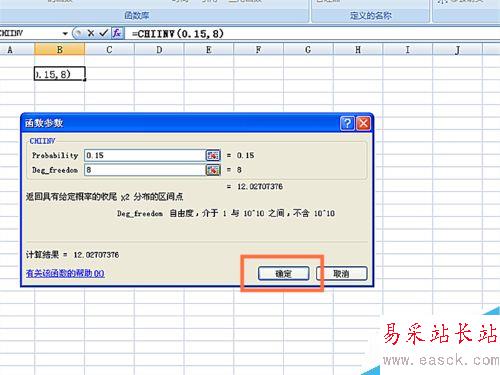The height and width of the screenshot is (375, 500).
Task: Click the 取消 Cancel button
Action: pyautogui.click(x=342, y=274)
